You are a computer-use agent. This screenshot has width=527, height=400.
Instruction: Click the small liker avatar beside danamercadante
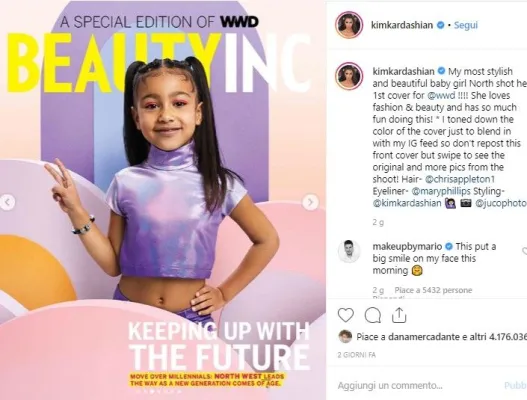tap(345, 336)
